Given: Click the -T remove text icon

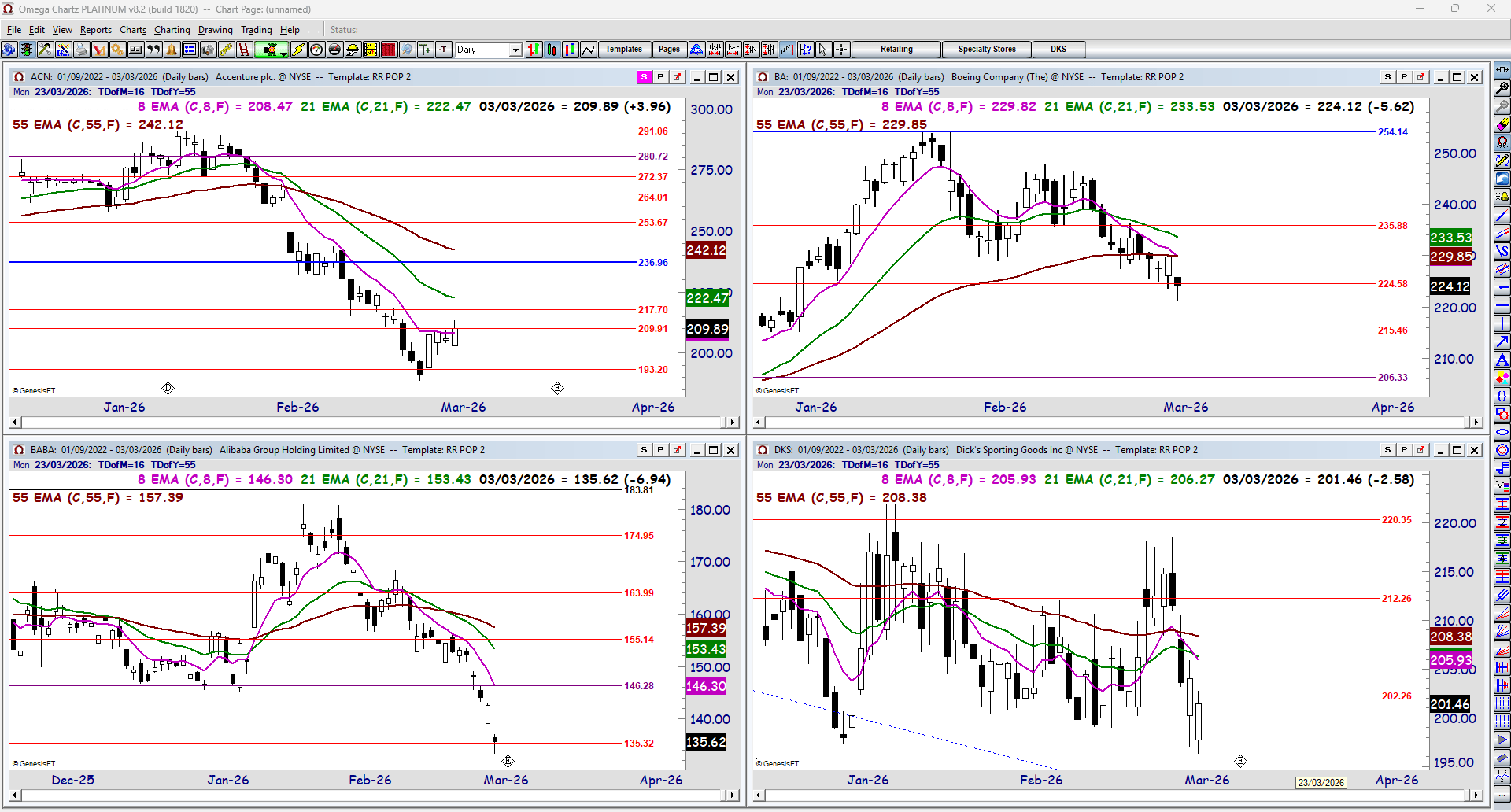Looking at the screenshot, I should click(x=444, y=50).
